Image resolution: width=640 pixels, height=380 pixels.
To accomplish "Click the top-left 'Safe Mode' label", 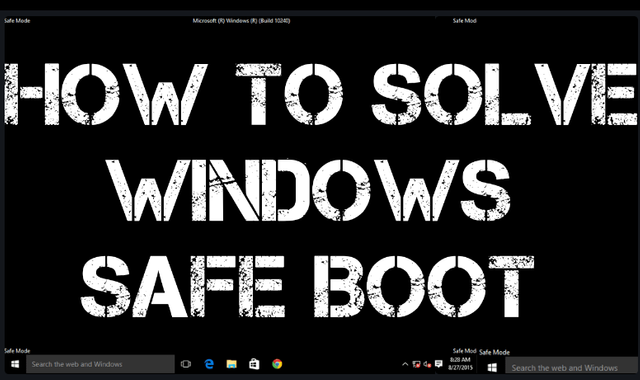I will point(17,20).
